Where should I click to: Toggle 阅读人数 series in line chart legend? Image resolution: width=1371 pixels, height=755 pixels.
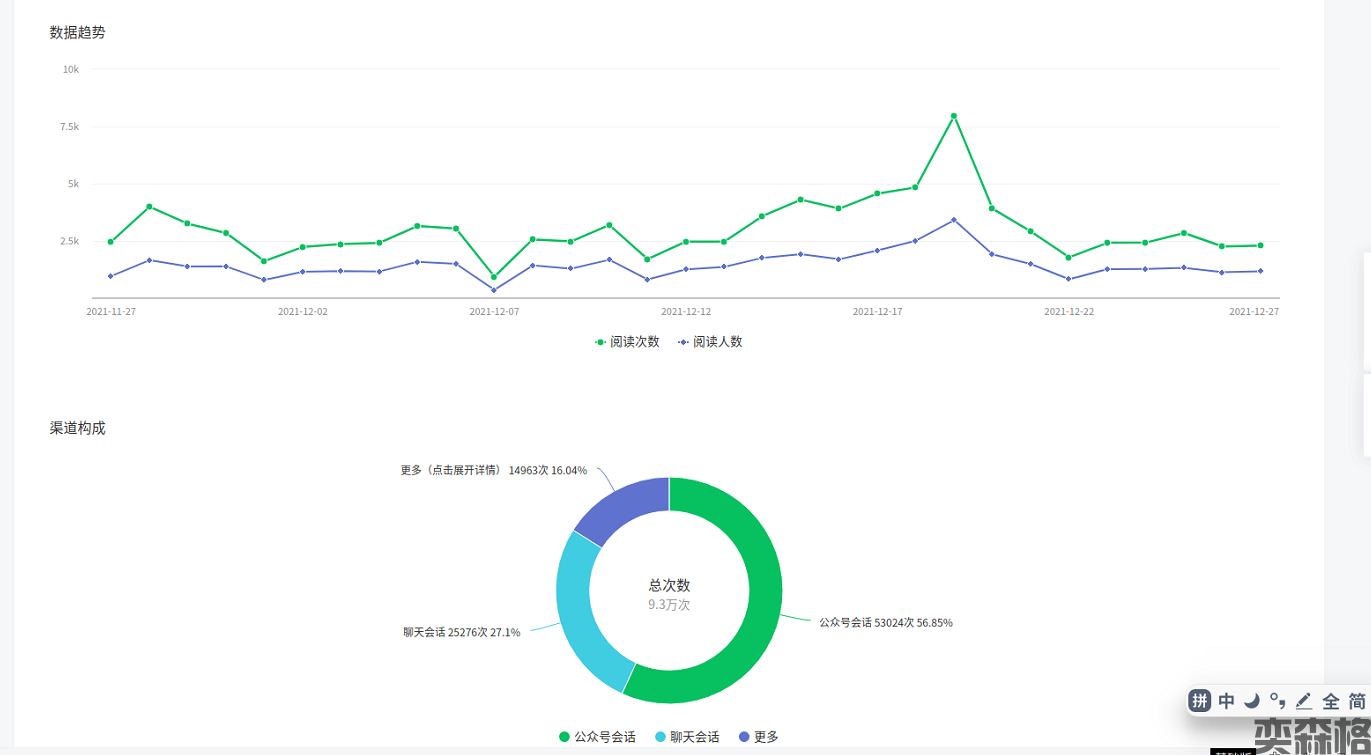(710, 342)
